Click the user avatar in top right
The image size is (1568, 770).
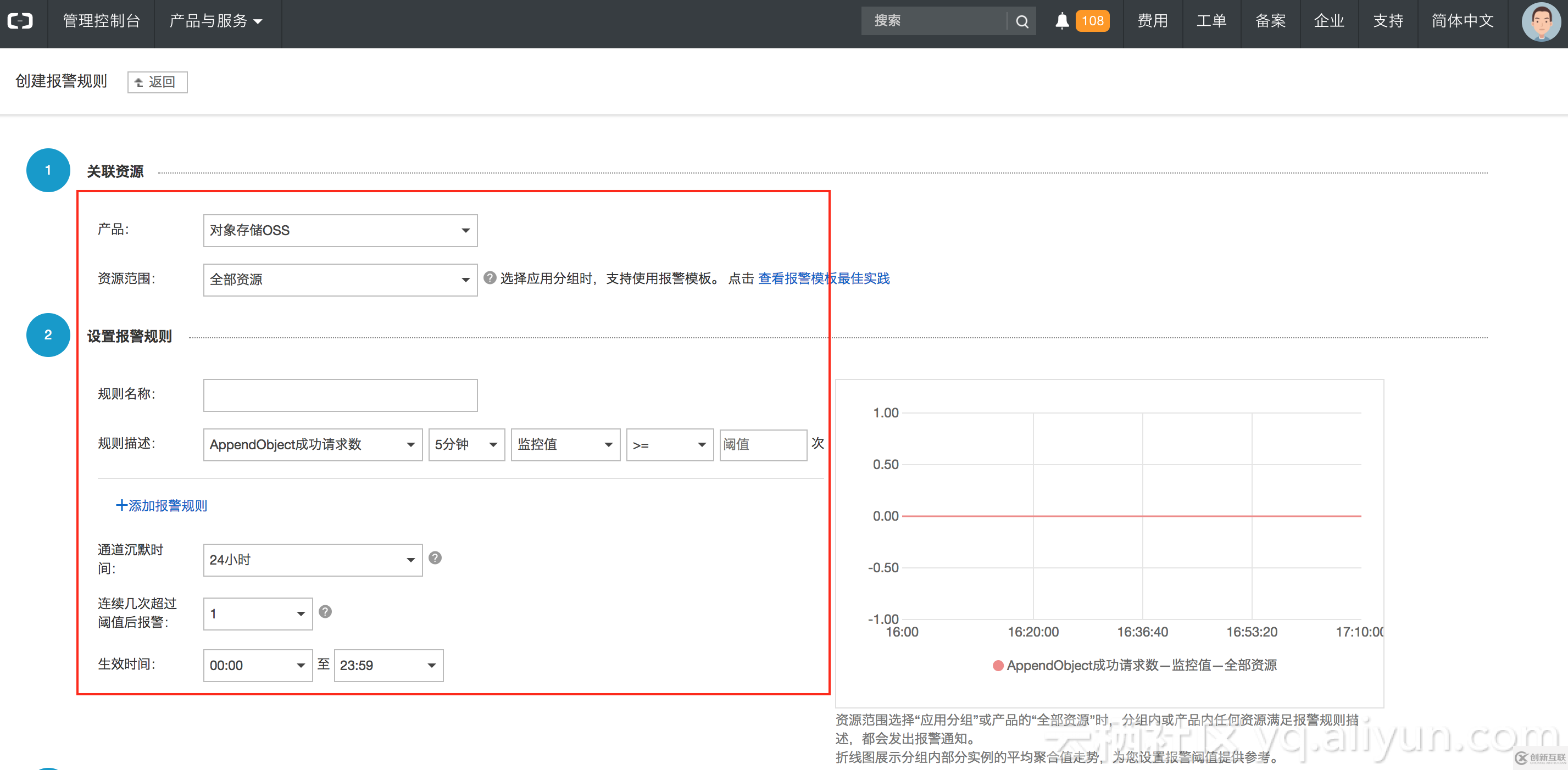coord(1540,22)
